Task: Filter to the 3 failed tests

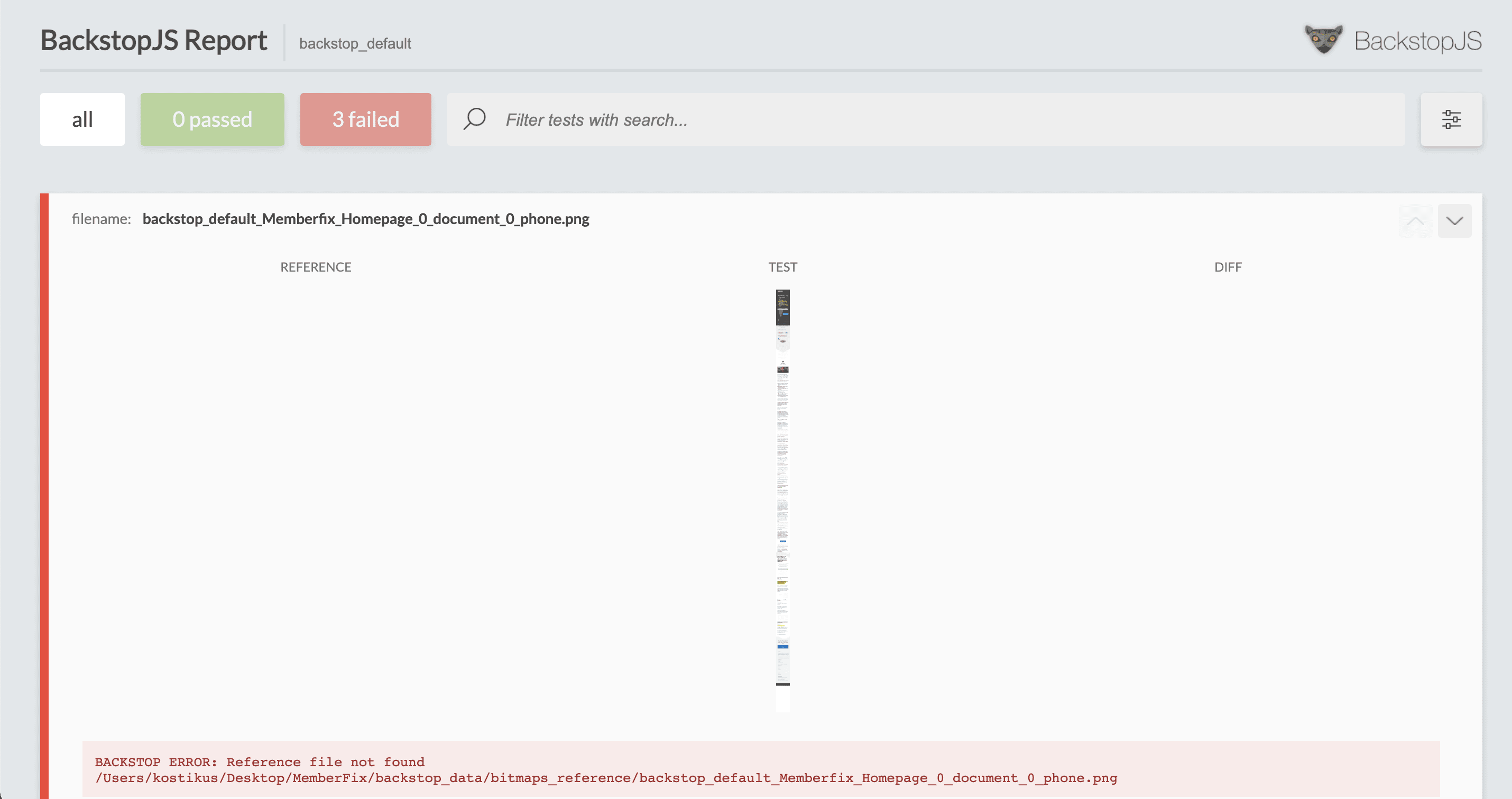Action: click(x=365, y=119)
